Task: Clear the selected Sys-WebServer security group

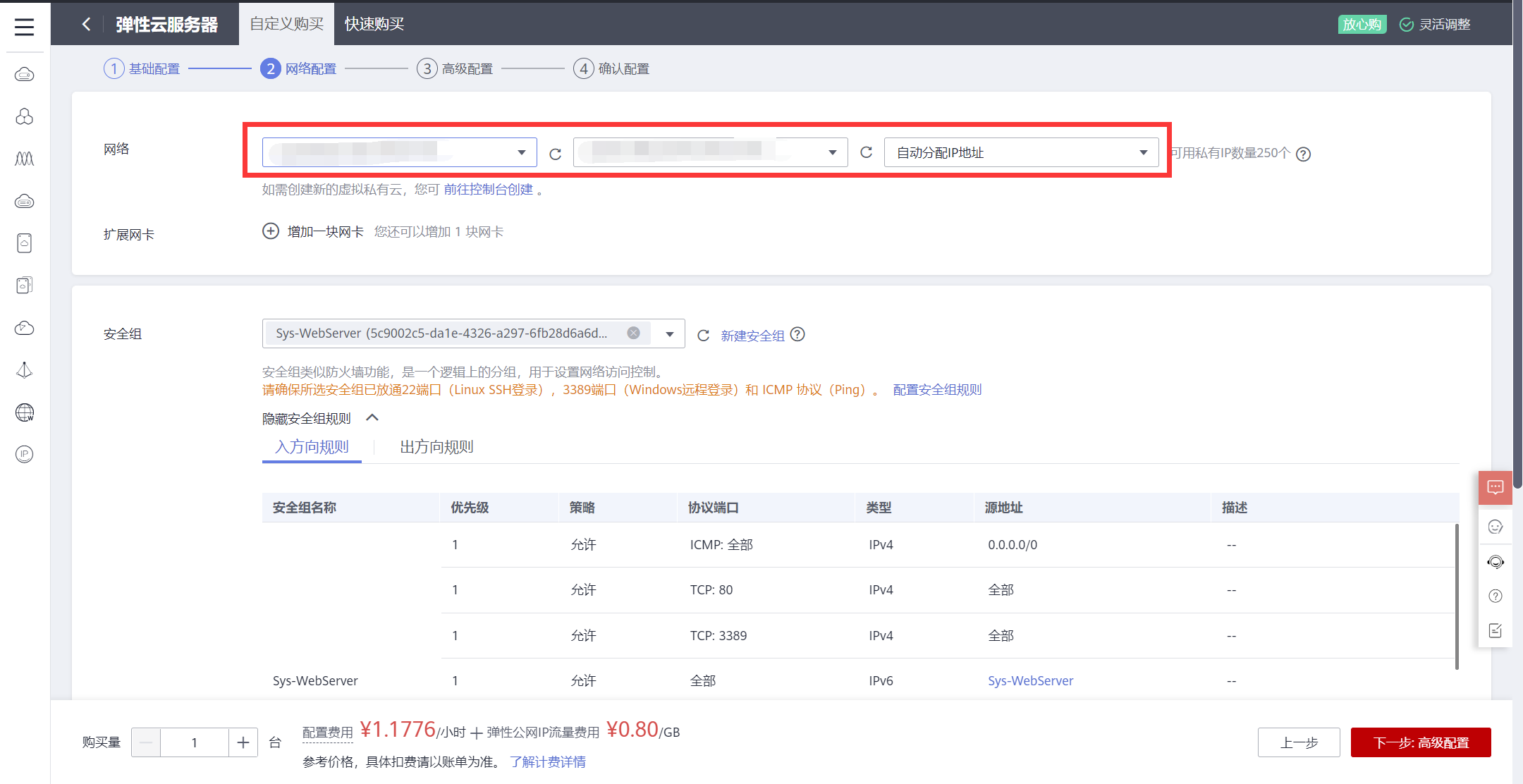Action: click(634, 333)
